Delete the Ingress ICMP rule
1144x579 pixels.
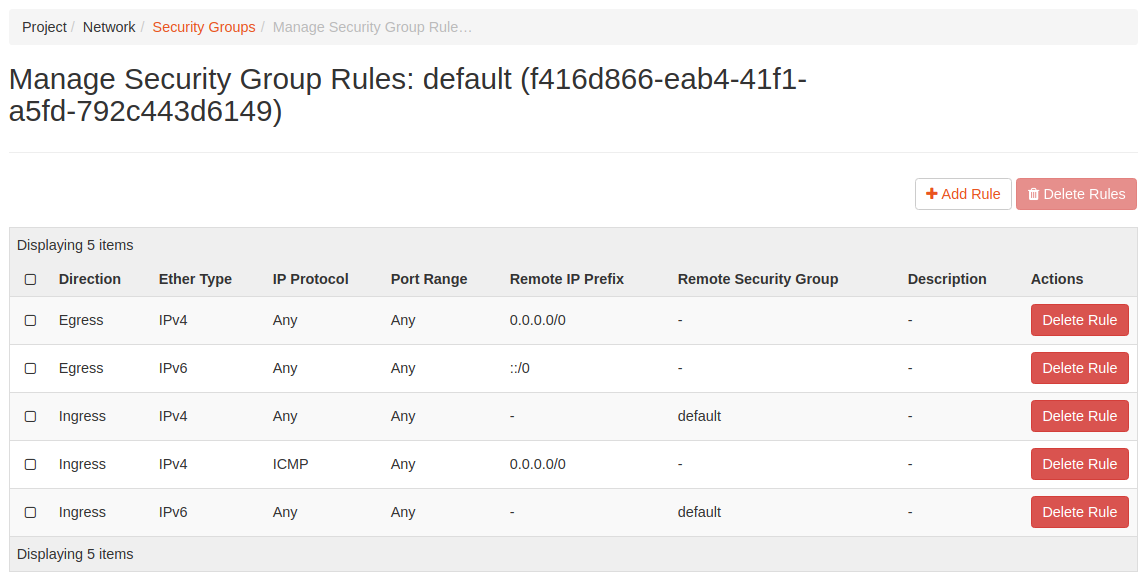point(1079,464)
